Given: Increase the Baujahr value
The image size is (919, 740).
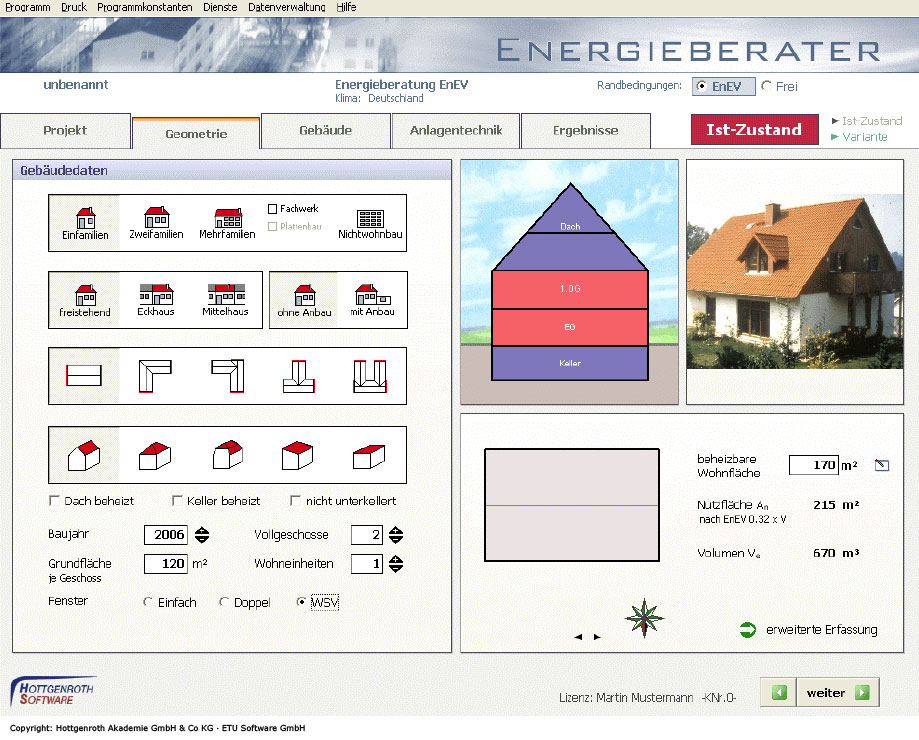Looking at the screenshot, I should click(x=202, y=530).
